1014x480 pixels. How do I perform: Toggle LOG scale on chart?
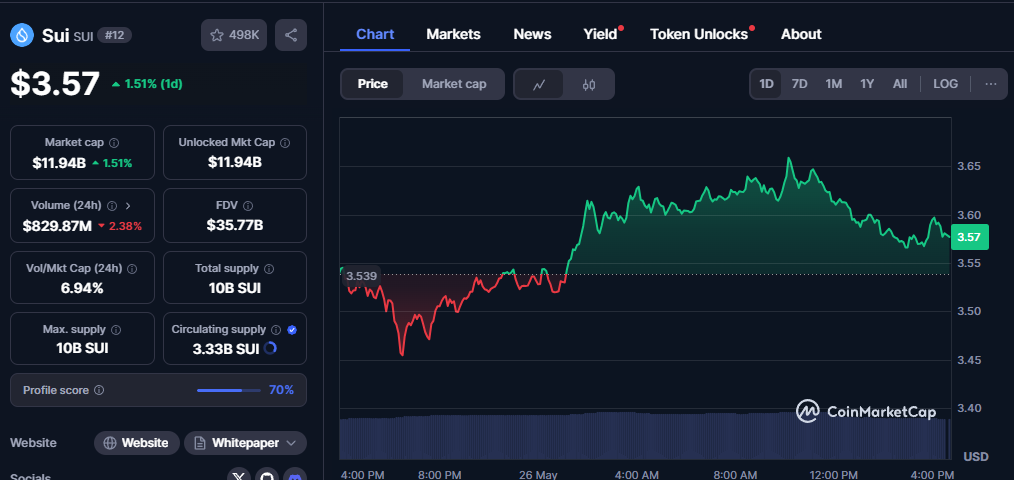[945, 84]
